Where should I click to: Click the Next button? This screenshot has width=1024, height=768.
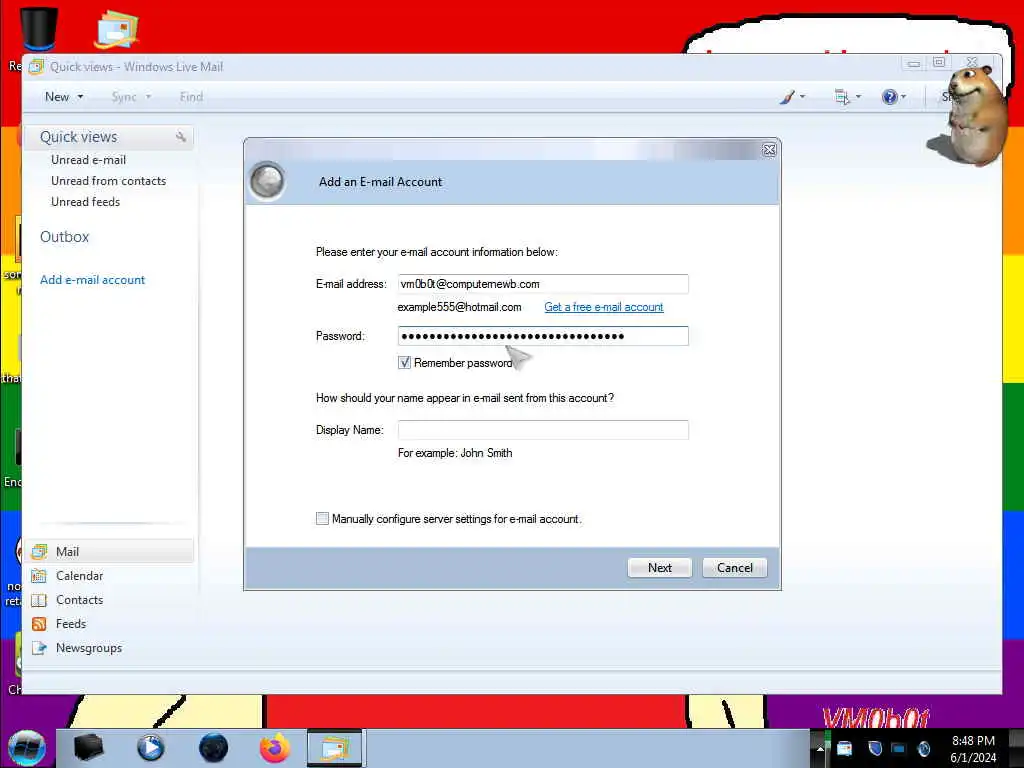tap(660, 568)
